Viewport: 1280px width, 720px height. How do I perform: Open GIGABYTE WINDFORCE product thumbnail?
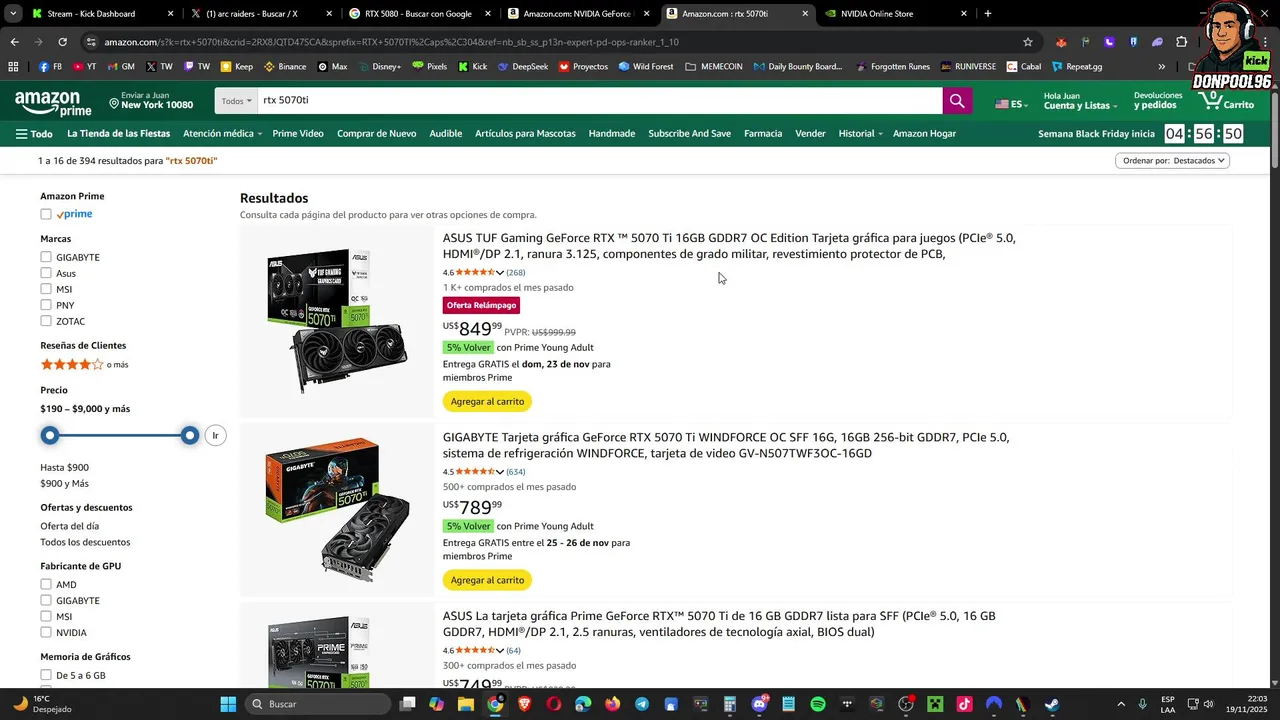coord(337,510)
